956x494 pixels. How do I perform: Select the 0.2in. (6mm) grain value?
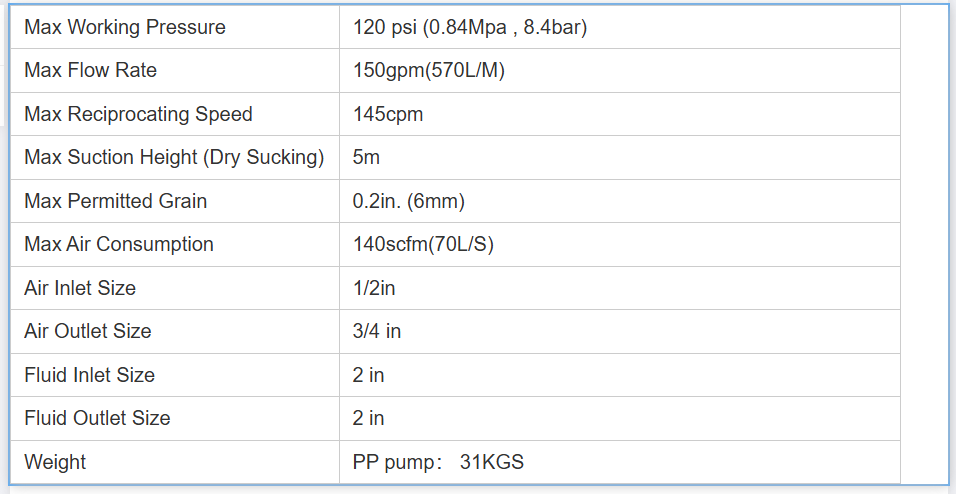(x=408, y=201)
